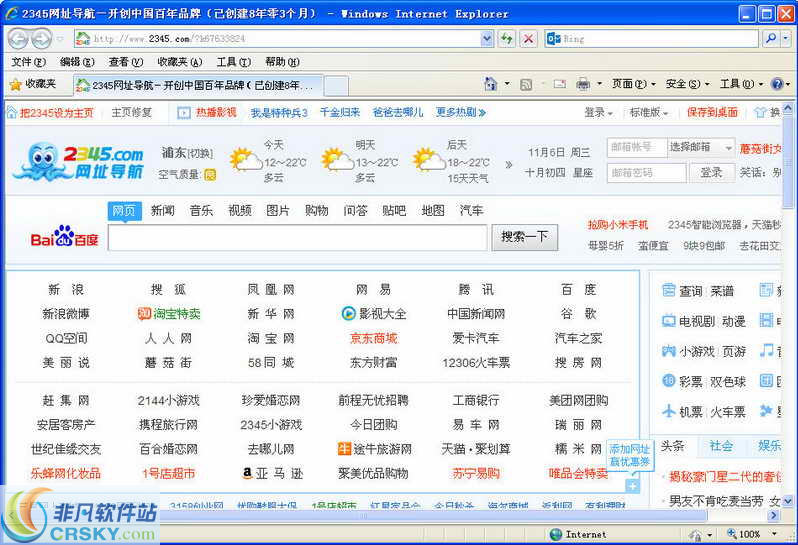Click the vertical scrollbar down arrow

point(788,501)
